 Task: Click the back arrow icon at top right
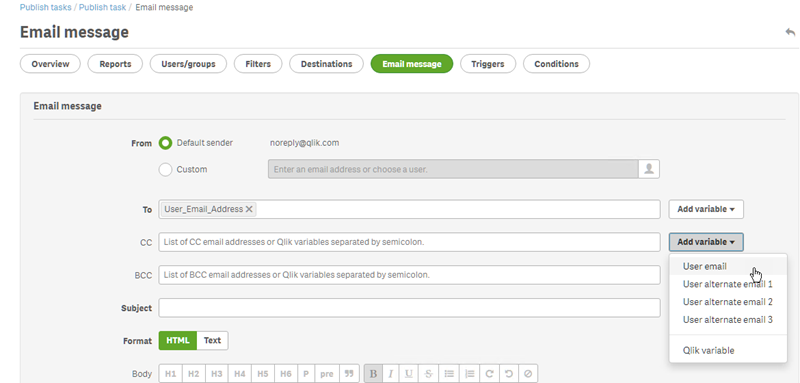click(790, 33)
